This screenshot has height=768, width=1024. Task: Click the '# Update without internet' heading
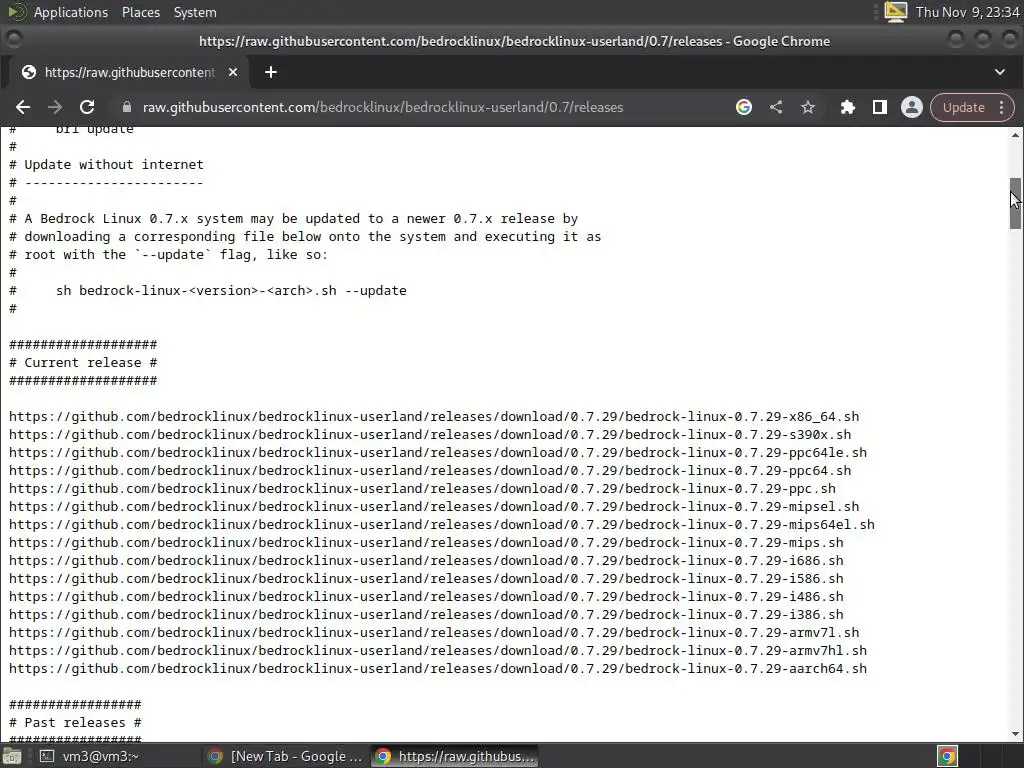coord(106,165)
